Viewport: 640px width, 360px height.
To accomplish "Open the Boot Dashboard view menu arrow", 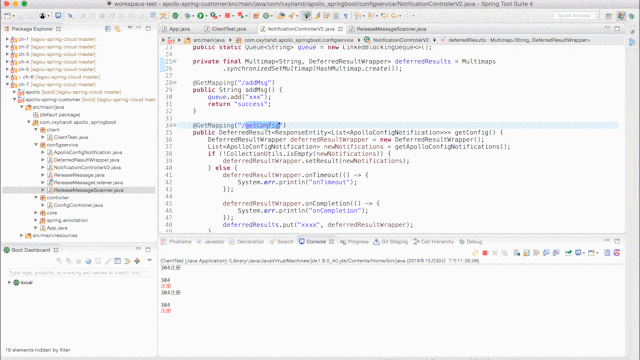I will (149, 260).
